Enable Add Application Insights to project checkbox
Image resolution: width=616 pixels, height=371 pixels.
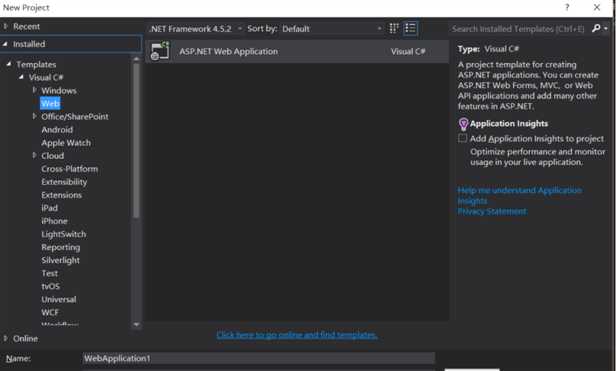coord(463,138)
